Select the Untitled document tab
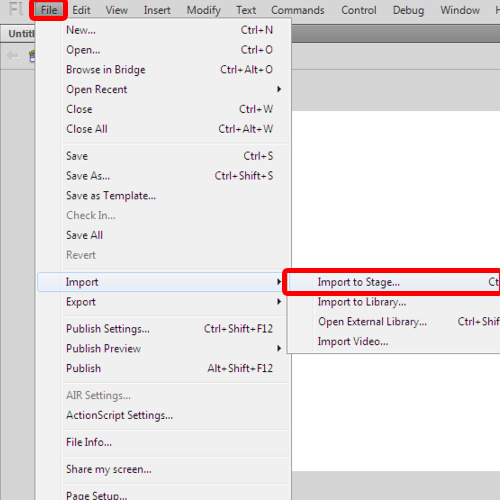Viewport: 500px width, 500px height. point(18,34)
